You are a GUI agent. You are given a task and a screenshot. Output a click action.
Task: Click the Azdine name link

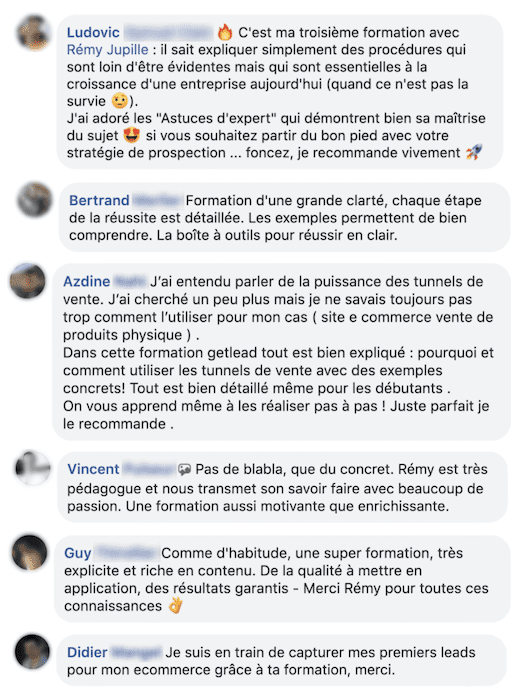click(87, 282)
